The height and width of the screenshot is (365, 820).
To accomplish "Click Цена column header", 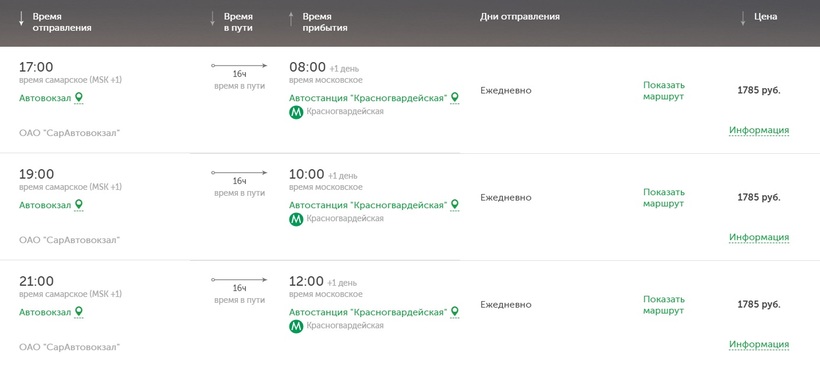I will (765, 17).
